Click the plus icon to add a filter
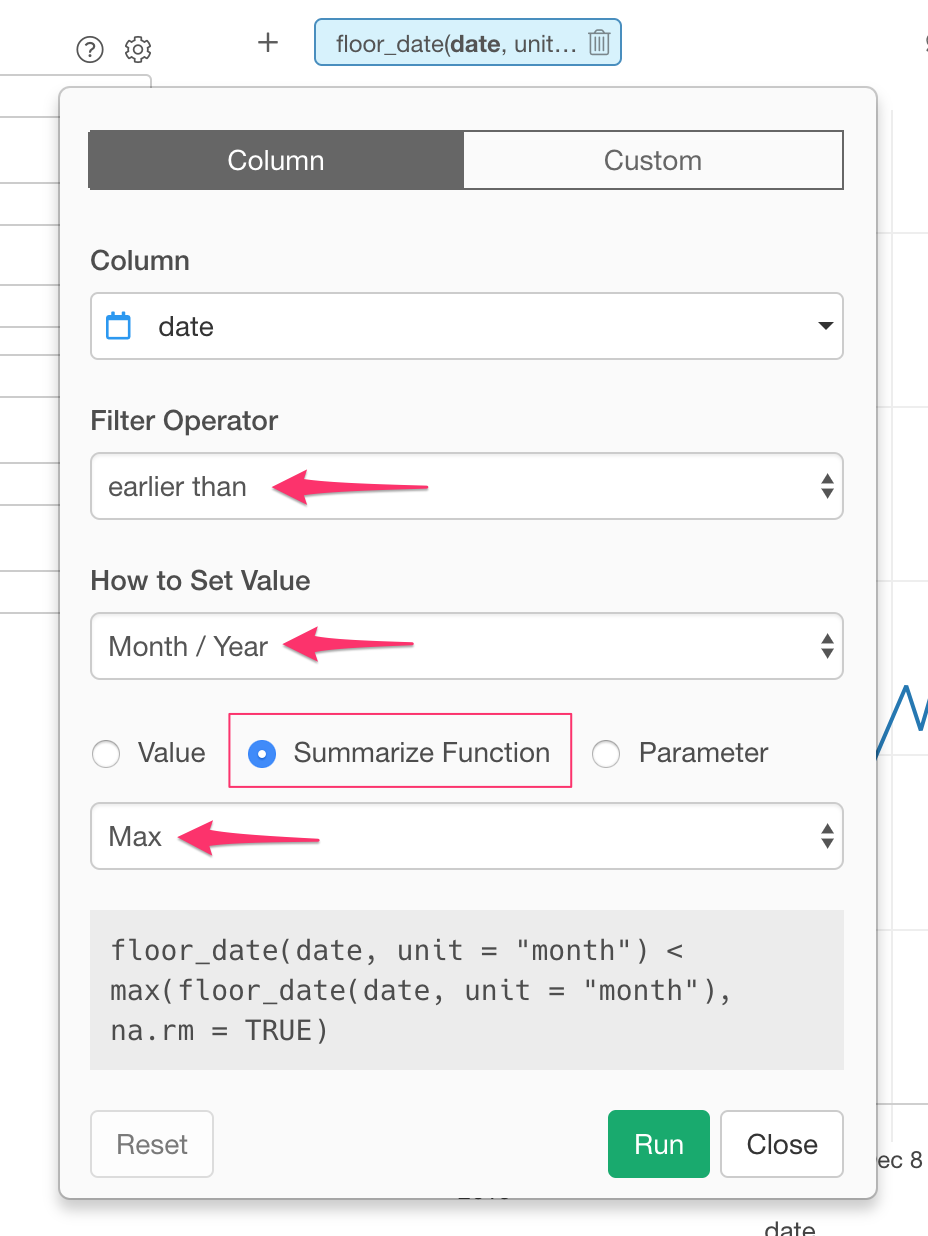This screenshot has height=1236, width=928. 267,43
